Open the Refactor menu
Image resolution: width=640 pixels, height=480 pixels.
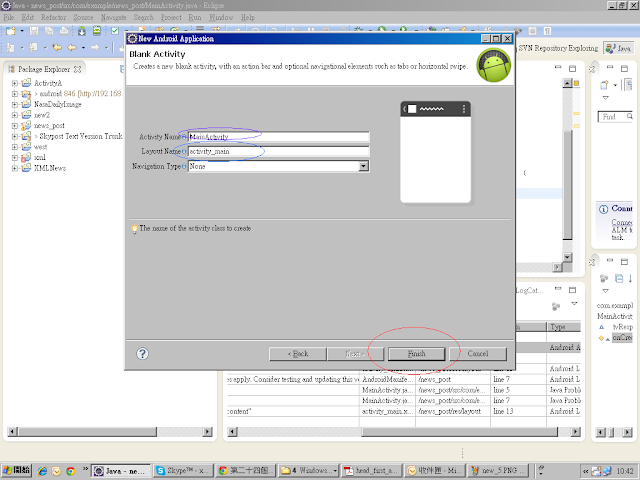click(x=53, y=17)
